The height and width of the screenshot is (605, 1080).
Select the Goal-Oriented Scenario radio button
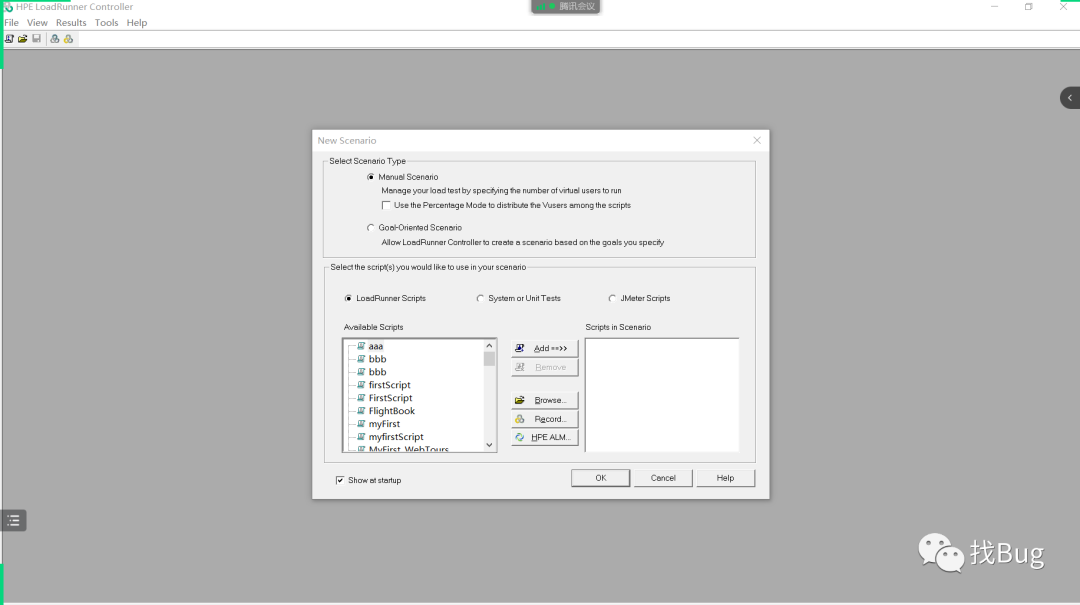pyautogui.click(x=371, y=227)
